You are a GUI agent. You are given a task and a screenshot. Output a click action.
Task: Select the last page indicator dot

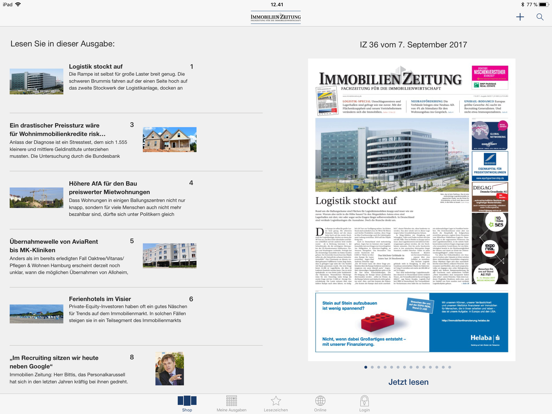tap(450, 367)
